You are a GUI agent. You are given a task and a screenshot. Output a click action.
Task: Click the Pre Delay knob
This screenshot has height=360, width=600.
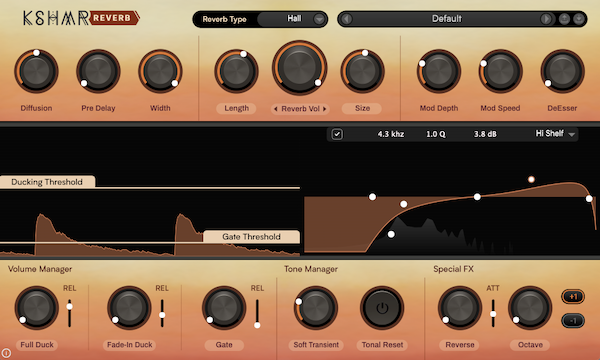pyautogui.click(x=98, y=71)
